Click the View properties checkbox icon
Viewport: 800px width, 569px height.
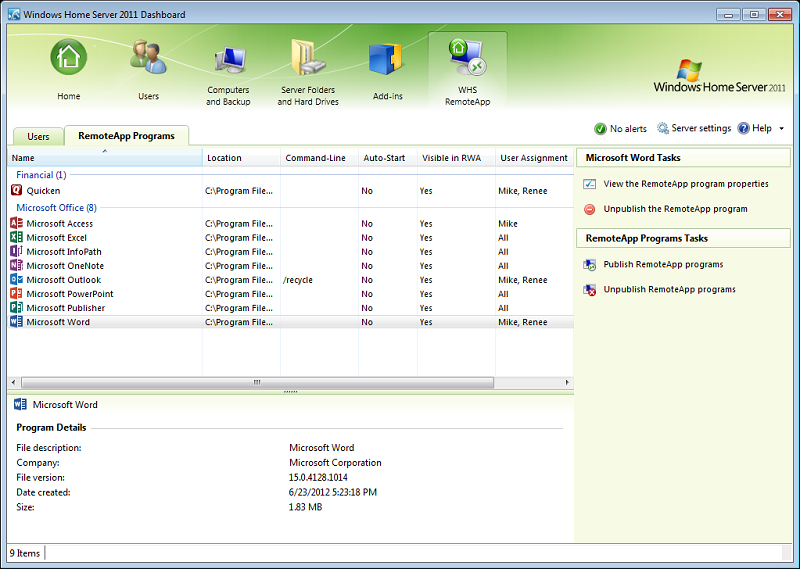(x=590, y=184)
